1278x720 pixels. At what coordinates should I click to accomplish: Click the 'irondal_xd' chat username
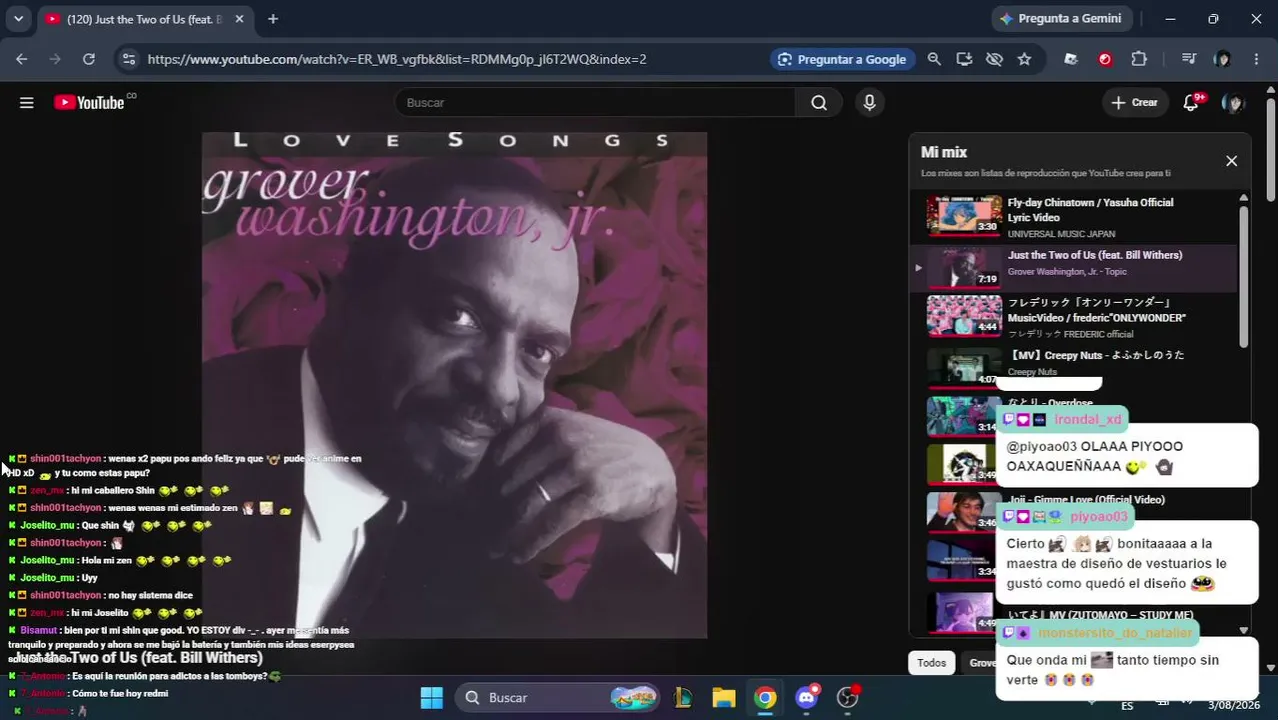pos(1087,419)
